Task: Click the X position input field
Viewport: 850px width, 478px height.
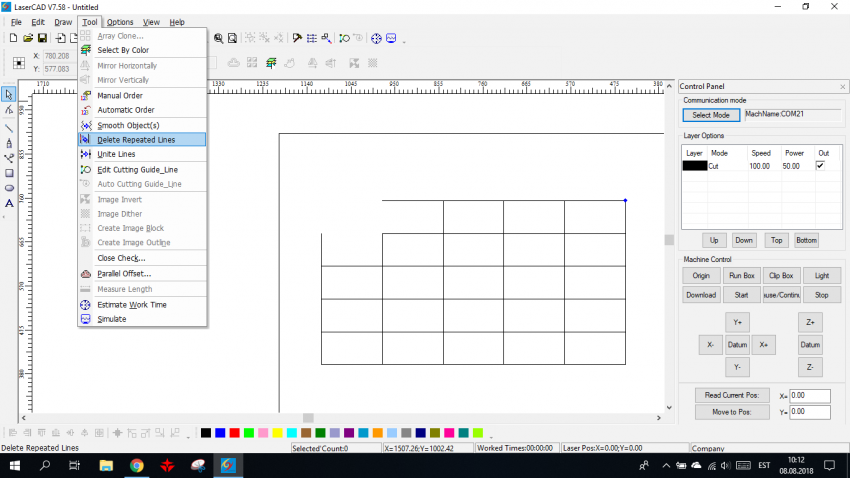Action: [810, 396]
